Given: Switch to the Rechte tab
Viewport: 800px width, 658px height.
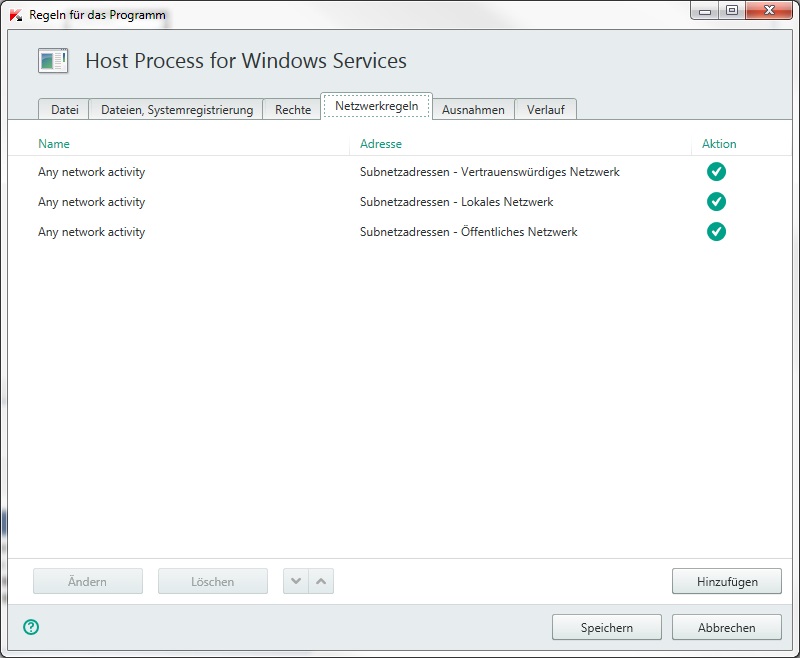Looking at the screenshot, I should click(x=292, y=109).
